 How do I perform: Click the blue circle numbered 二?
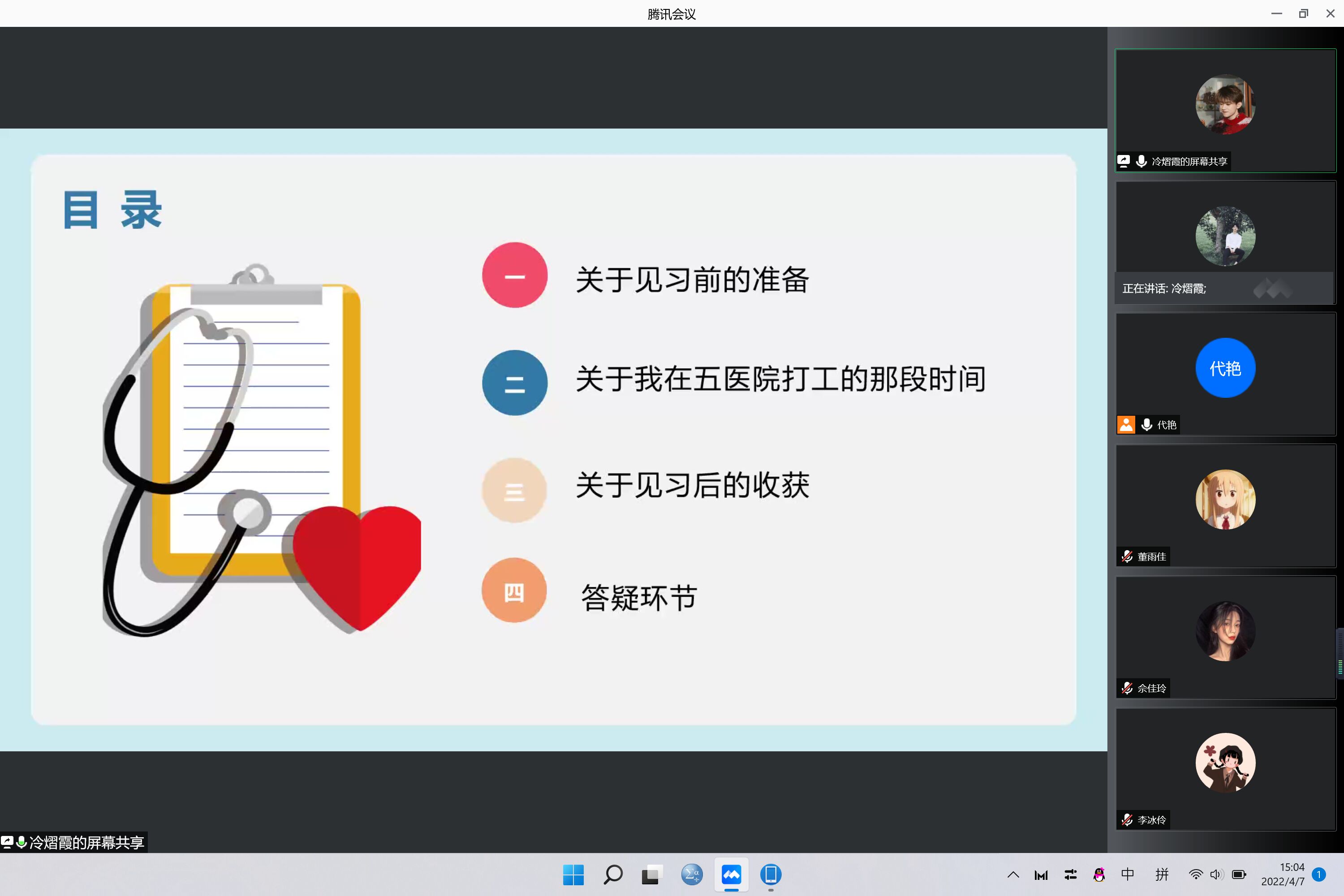[514, 383]
